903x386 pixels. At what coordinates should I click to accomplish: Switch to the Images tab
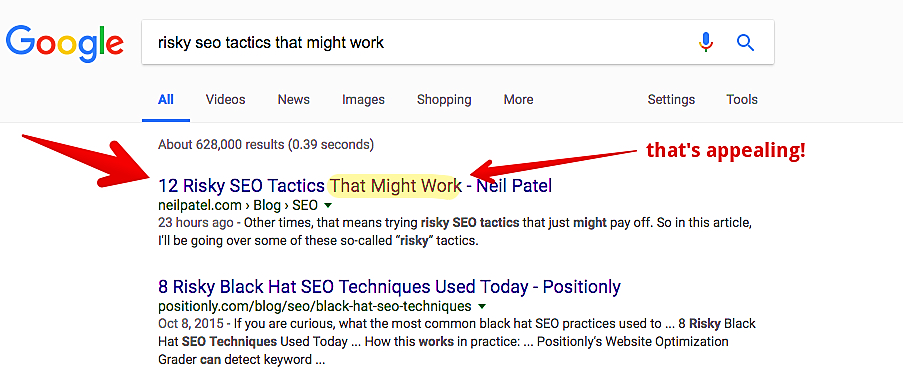tap(363, 100)
